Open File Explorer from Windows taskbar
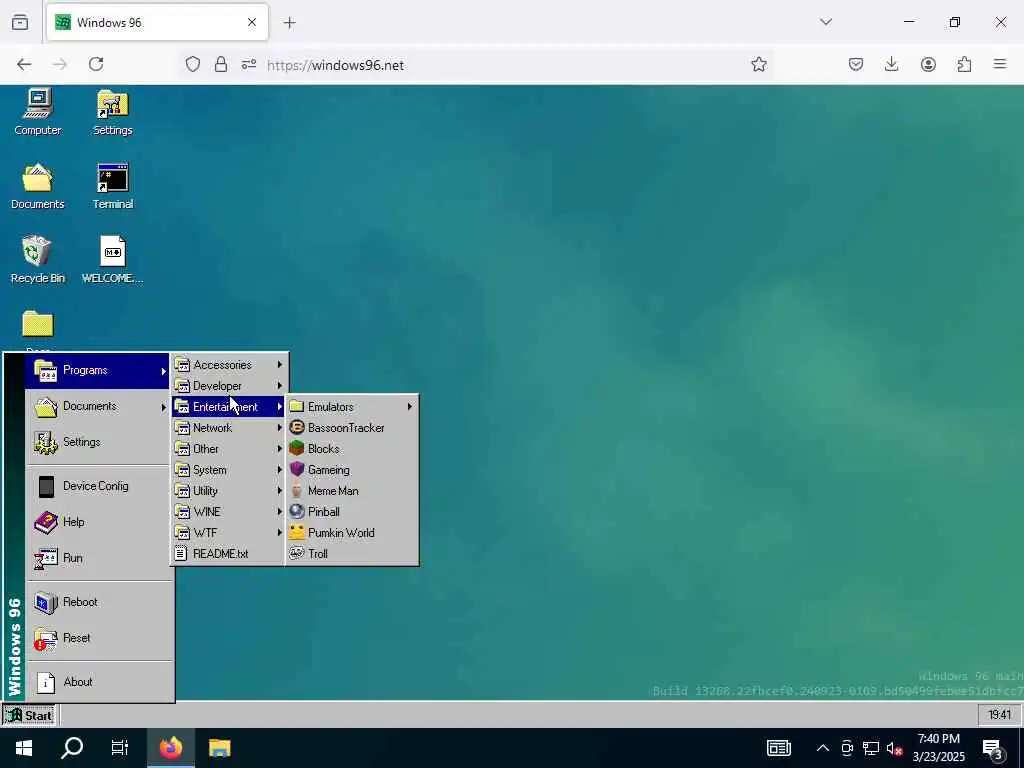1024x768 pixels. pyautogui.click(x=219, y=748)
